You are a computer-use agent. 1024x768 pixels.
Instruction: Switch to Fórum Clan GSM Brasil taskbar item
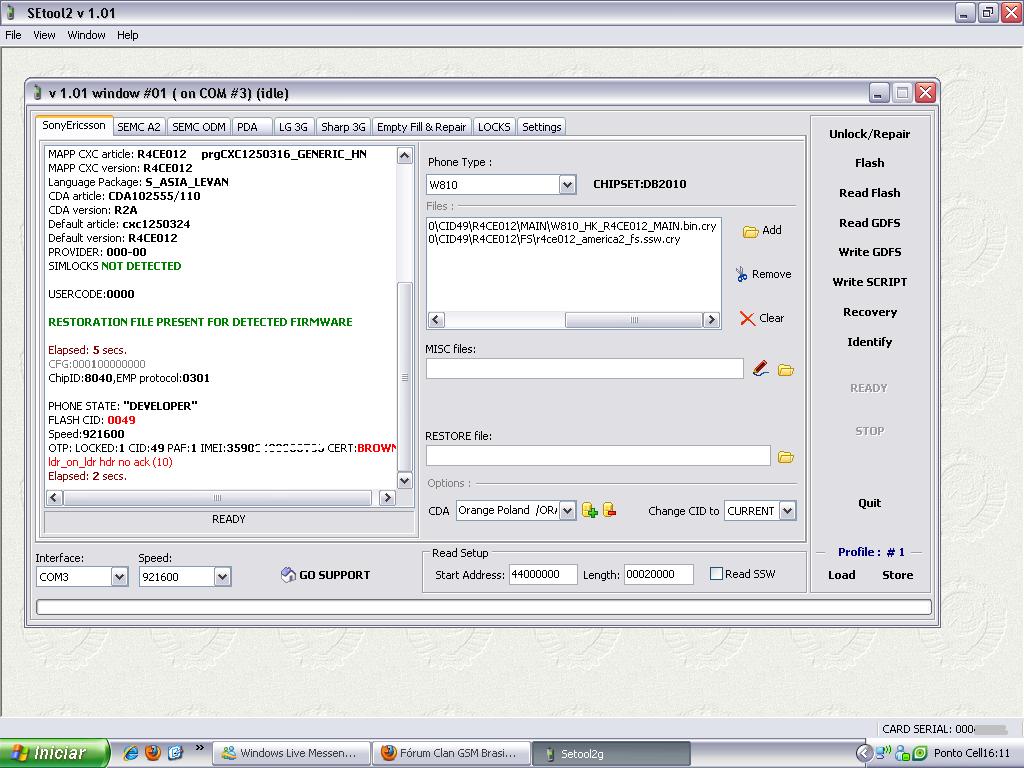tap(451, 753)
